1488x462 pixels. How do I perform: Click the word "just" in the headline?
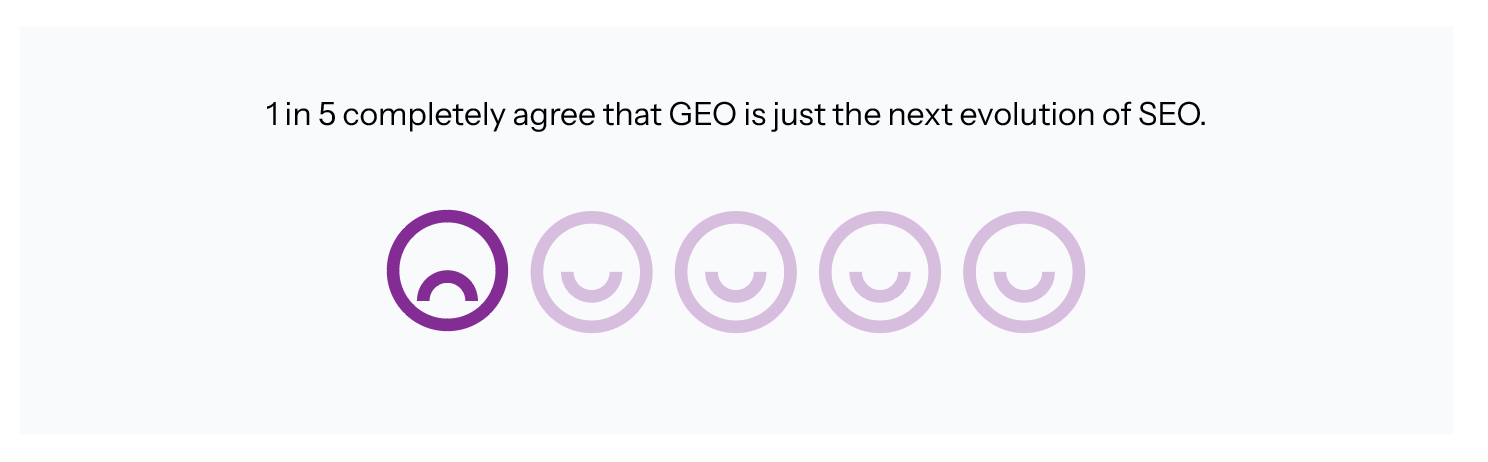794,117
